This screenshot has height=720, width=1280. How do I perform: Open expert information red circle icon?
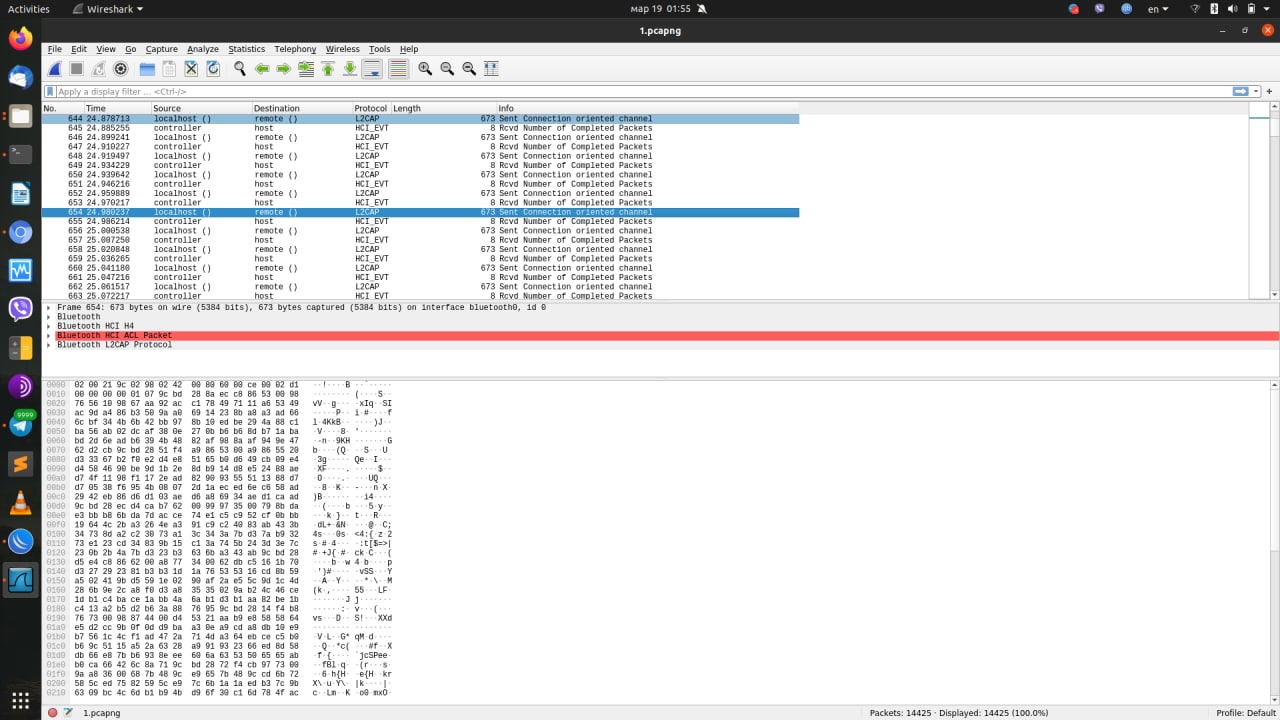(52, 713)
